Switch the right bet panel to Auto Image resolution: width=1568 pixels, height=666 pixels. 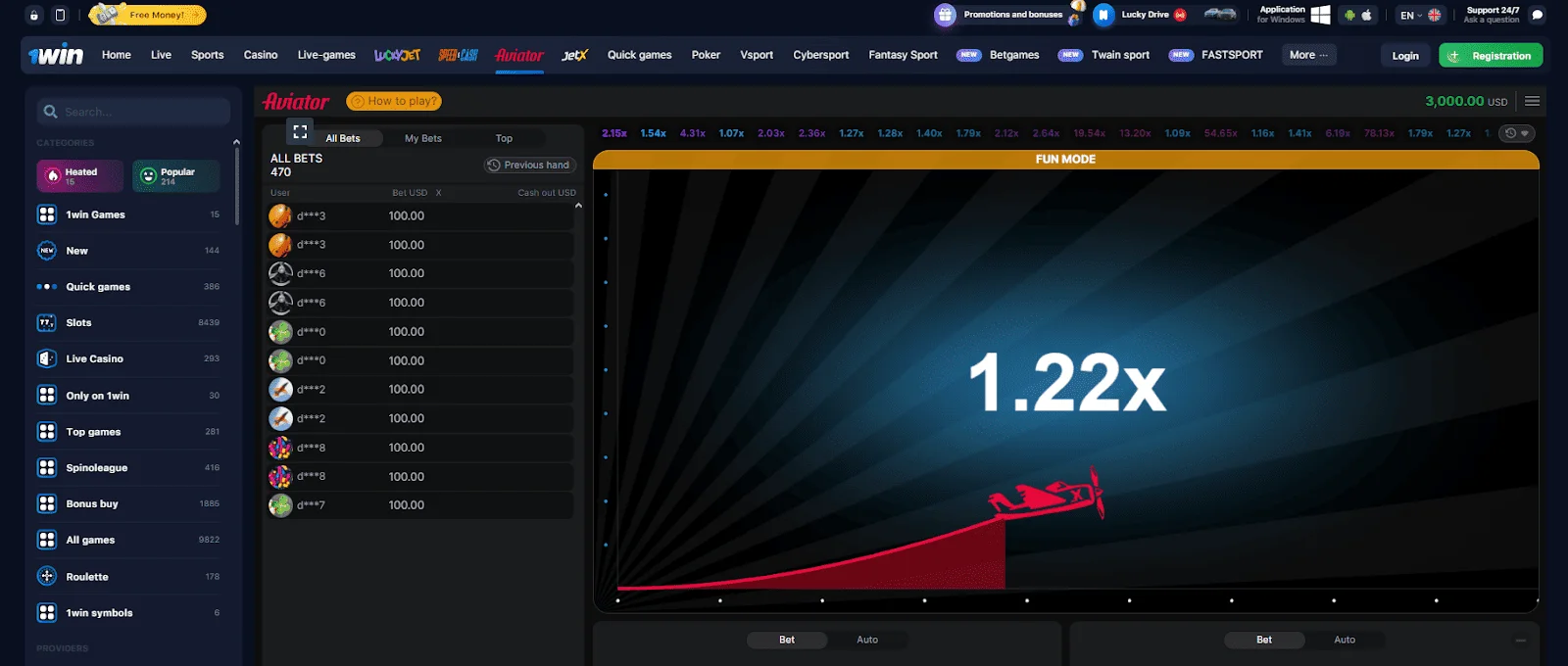[x=1344, y=640]
